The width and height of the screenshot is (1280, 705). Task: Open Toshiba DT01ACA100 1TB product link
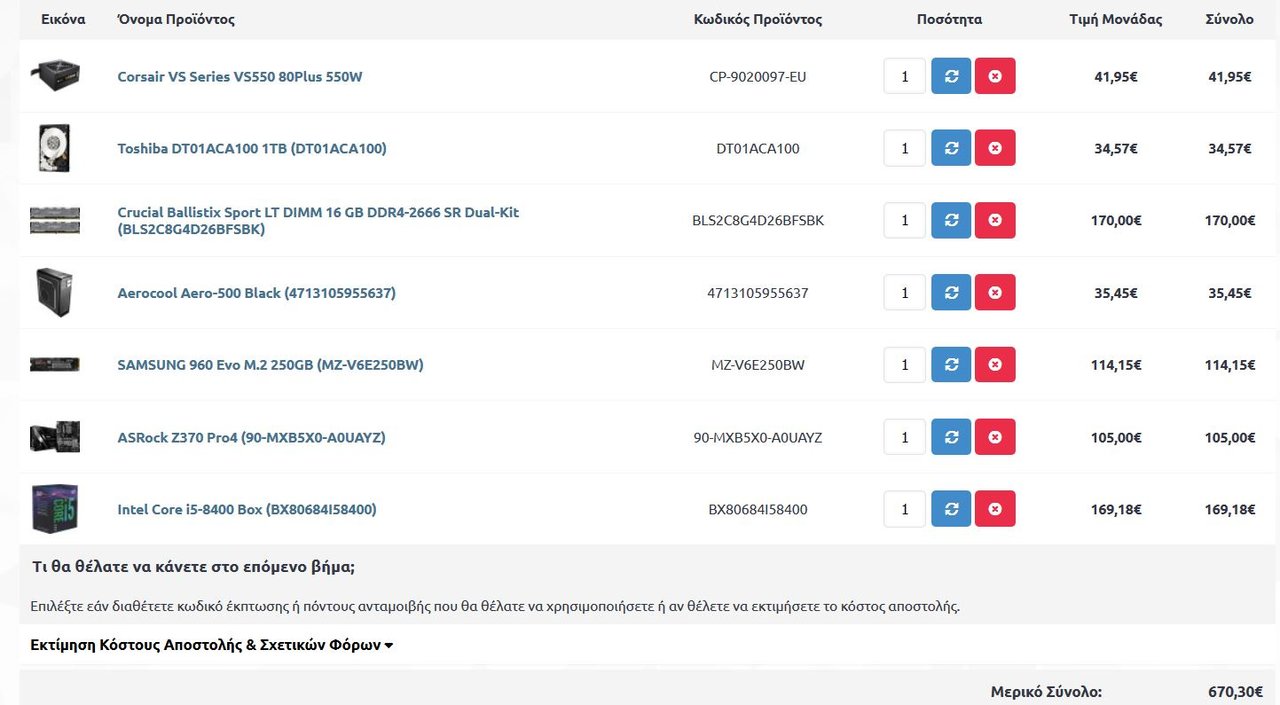[252, 148]
